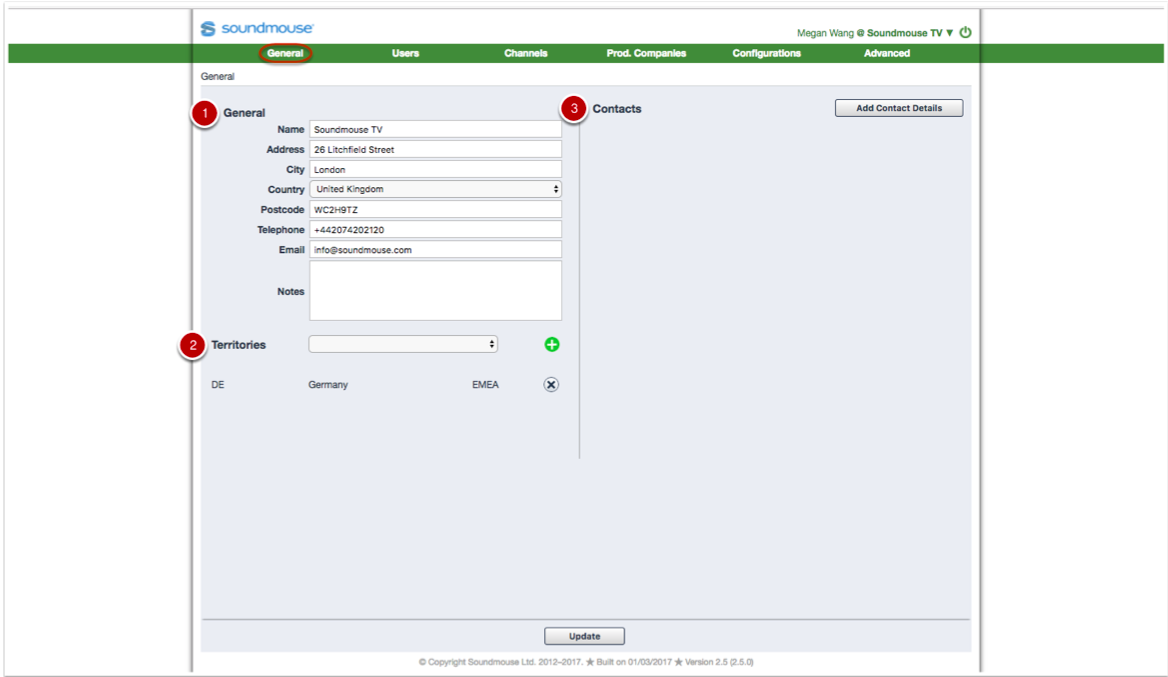Open the Channels tab
Screen dimensions: 1168x677
[x=526, y=53]
